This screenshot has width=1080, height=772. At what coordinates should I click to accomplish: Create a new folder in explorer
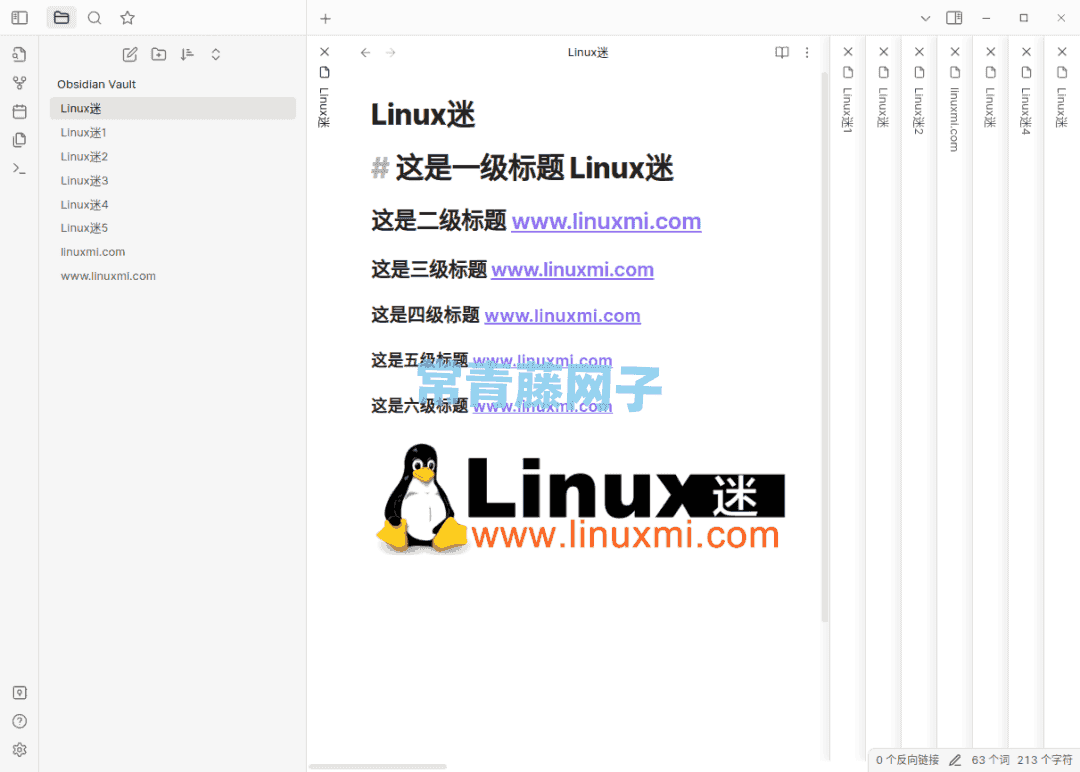coord(158,54)
